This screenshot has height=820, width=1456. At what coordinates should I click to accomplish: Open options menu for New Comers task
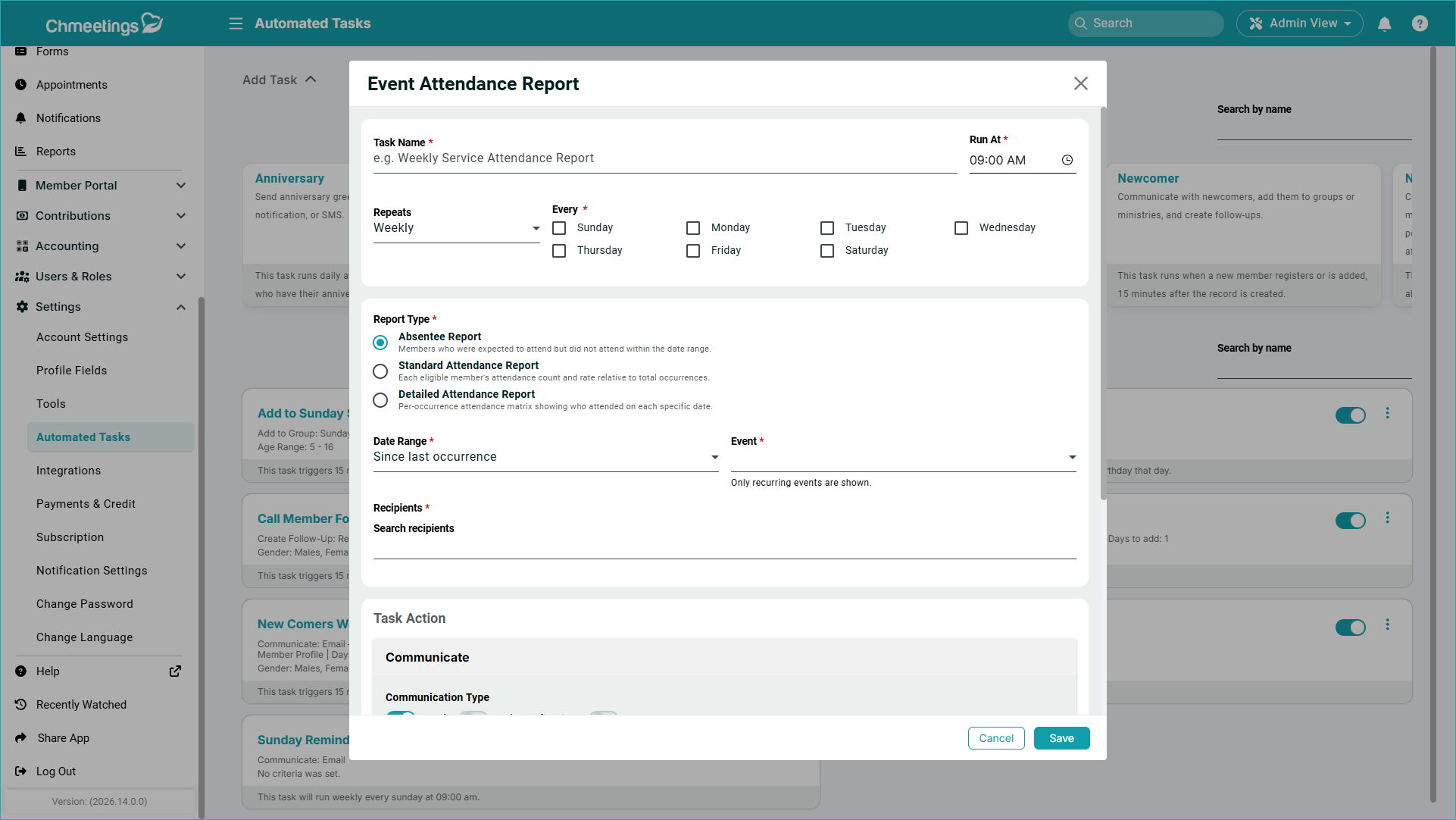pyautogui.click(x=1387, y=624)
